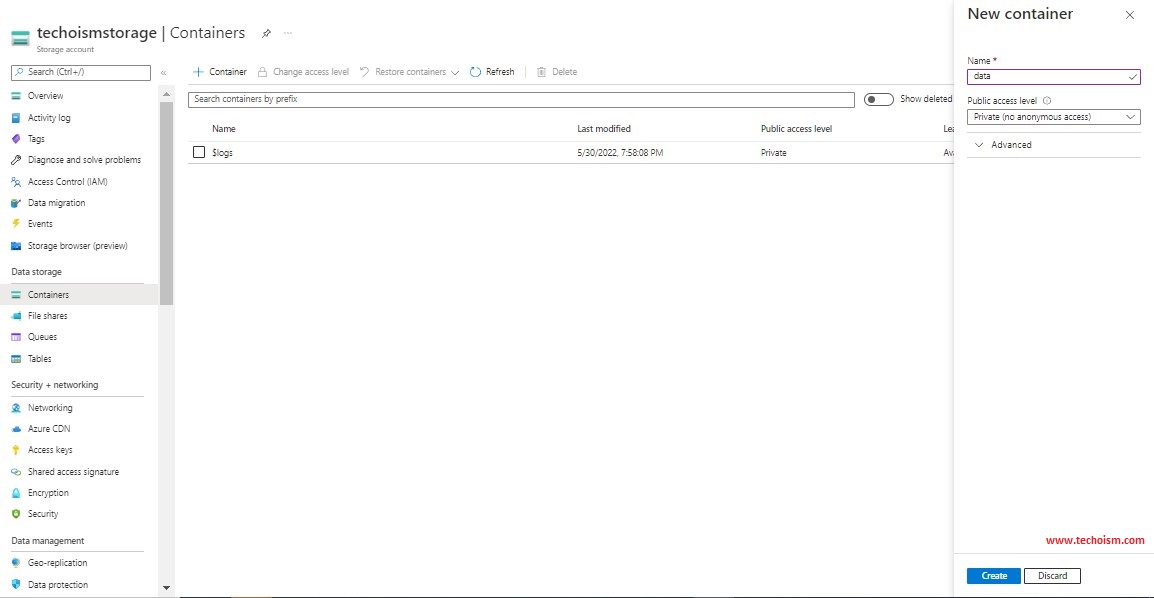
Task: Open the more options ellipsis in header
Action: (x=288, y=33)
